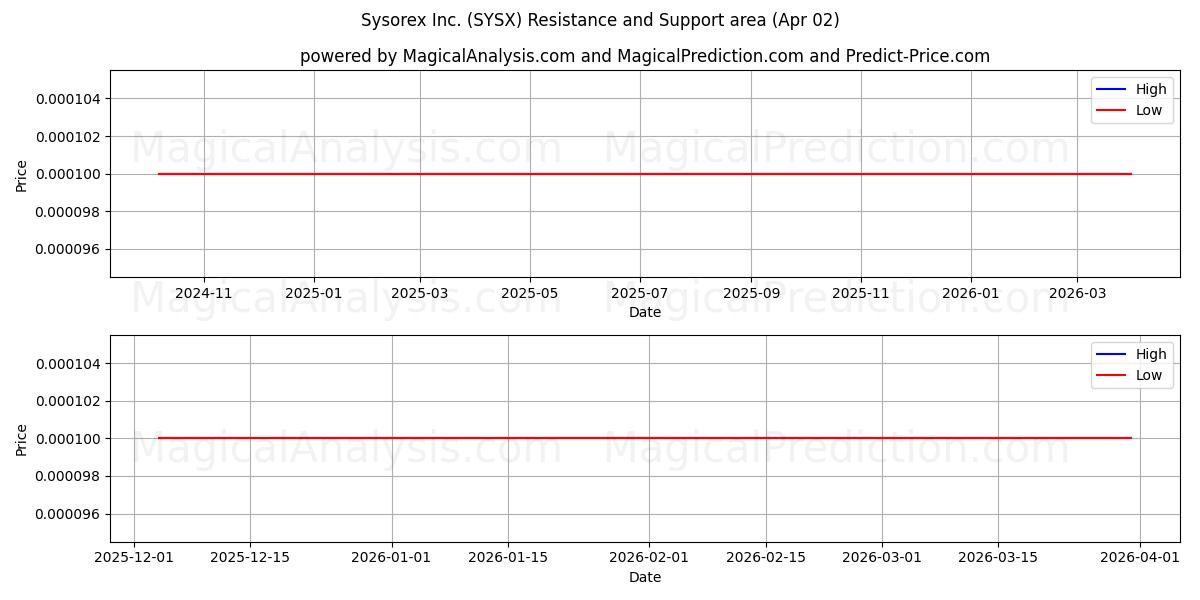Click the 2026-01 date tick on top chart
1200x600 pixels.
971,294
